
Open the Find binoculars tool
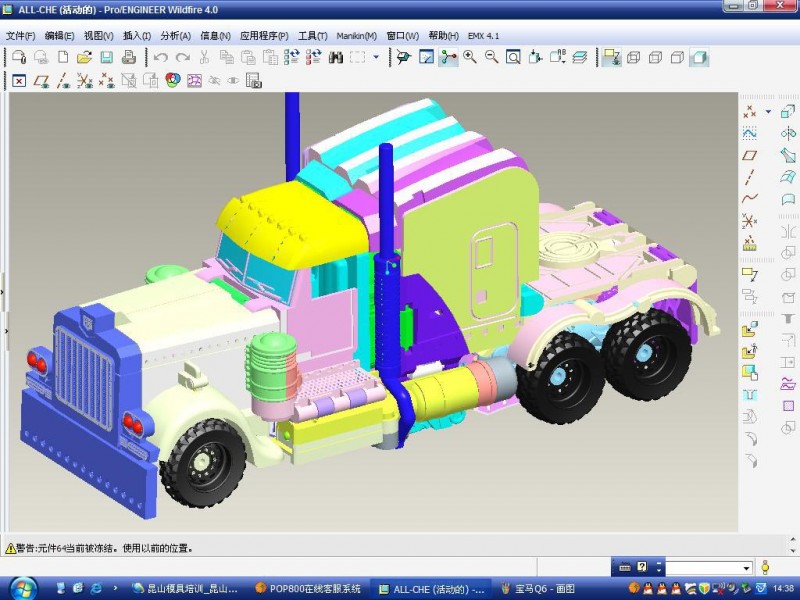coord(335,57)
